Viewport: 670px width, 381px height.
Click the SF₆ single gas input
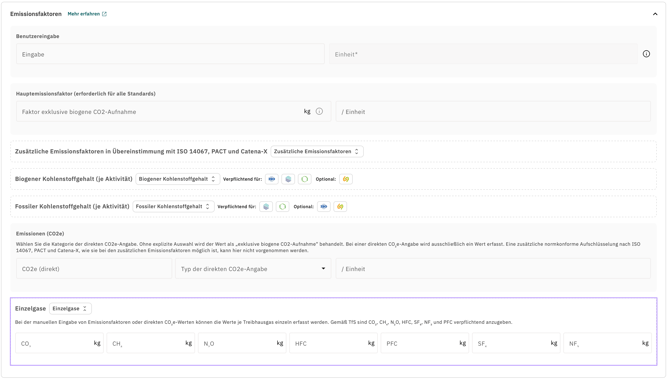(516, 343)
